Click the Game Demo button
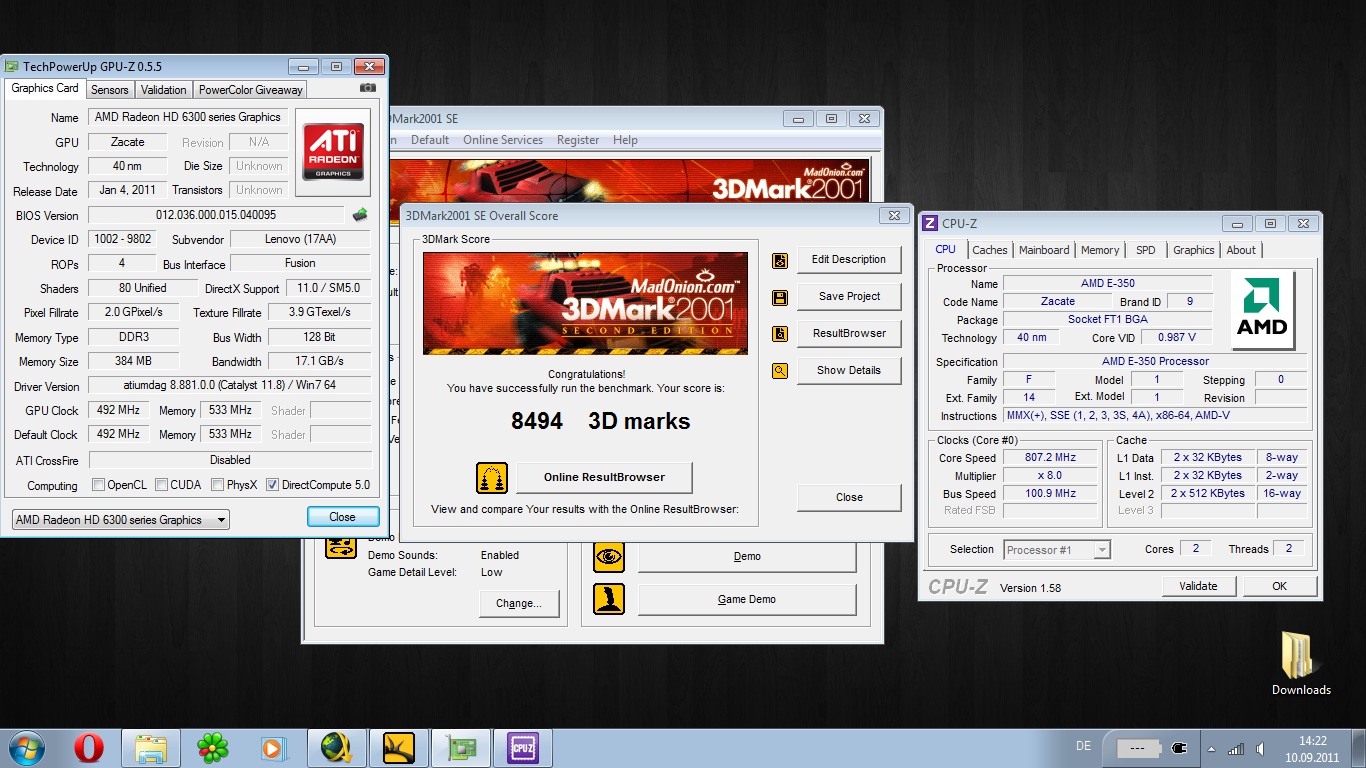Screen dimensions: 1366x768 click(x=747, y=599)
